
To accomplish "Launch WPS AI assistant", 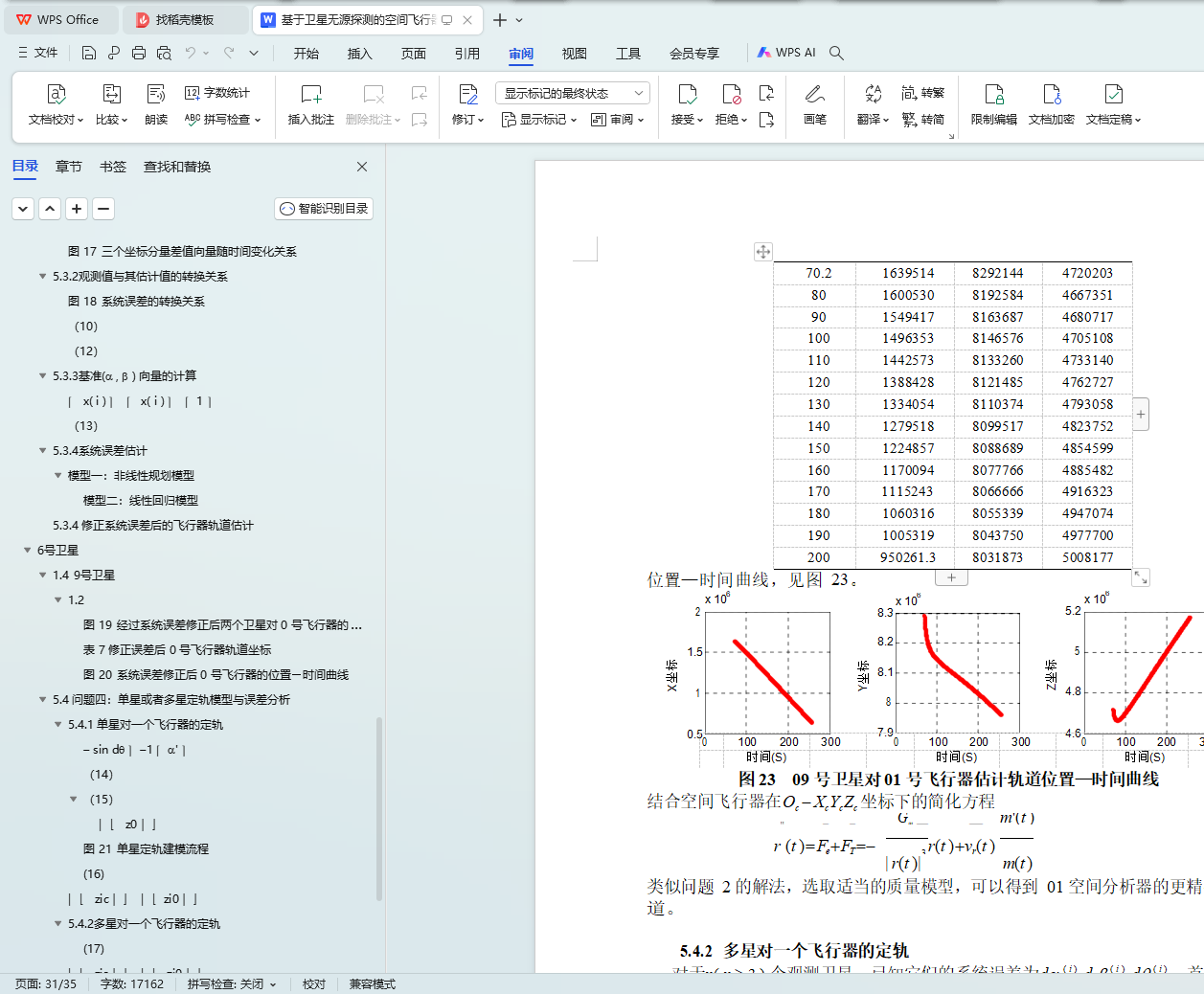I will pos(786,53).
